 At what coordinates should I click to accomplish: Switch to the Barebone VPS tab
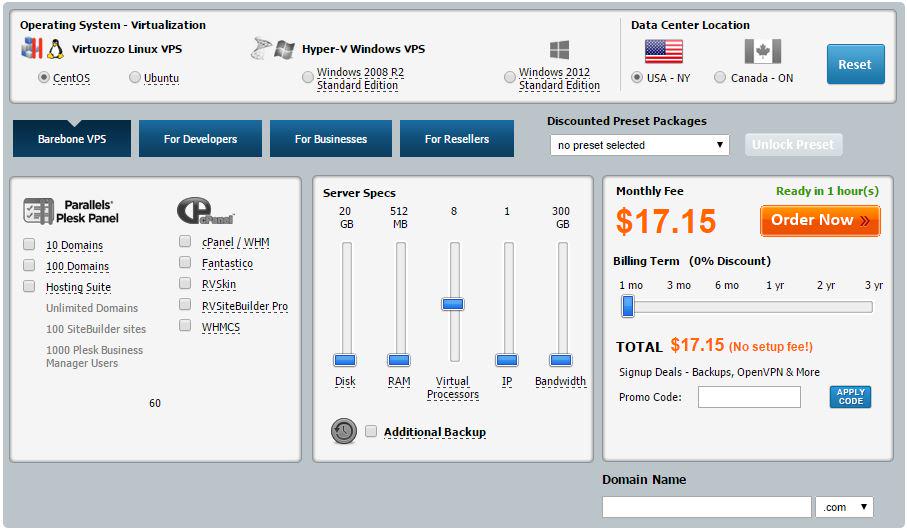(72, 139)
